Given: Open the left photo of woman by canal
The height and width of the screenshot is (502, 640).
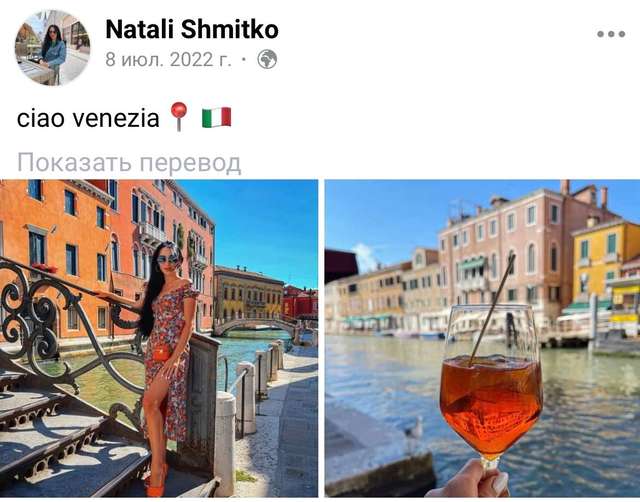Looking at the screenshot, I should point(159,338).
